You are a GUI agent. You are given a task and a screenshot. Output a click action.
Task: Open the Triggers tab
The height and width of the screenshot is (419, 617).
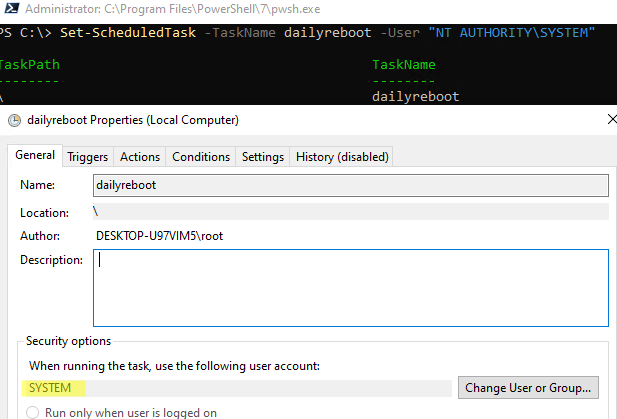(x=88, y=157)
